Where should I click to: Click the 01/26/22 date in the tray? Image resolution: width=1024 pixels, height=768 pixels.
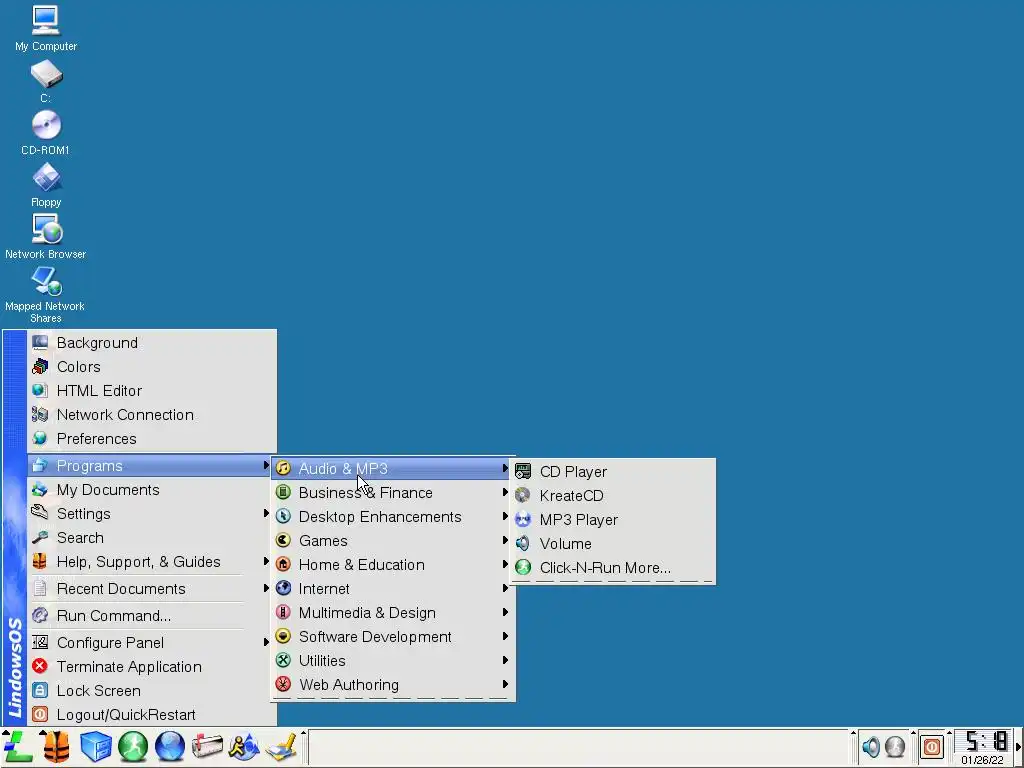coord(982,760)
